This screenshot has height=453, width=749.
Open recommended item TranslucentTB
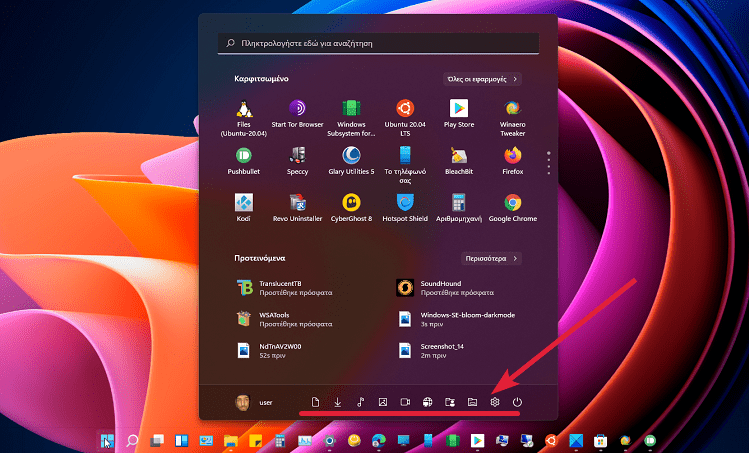pos(285,288)
